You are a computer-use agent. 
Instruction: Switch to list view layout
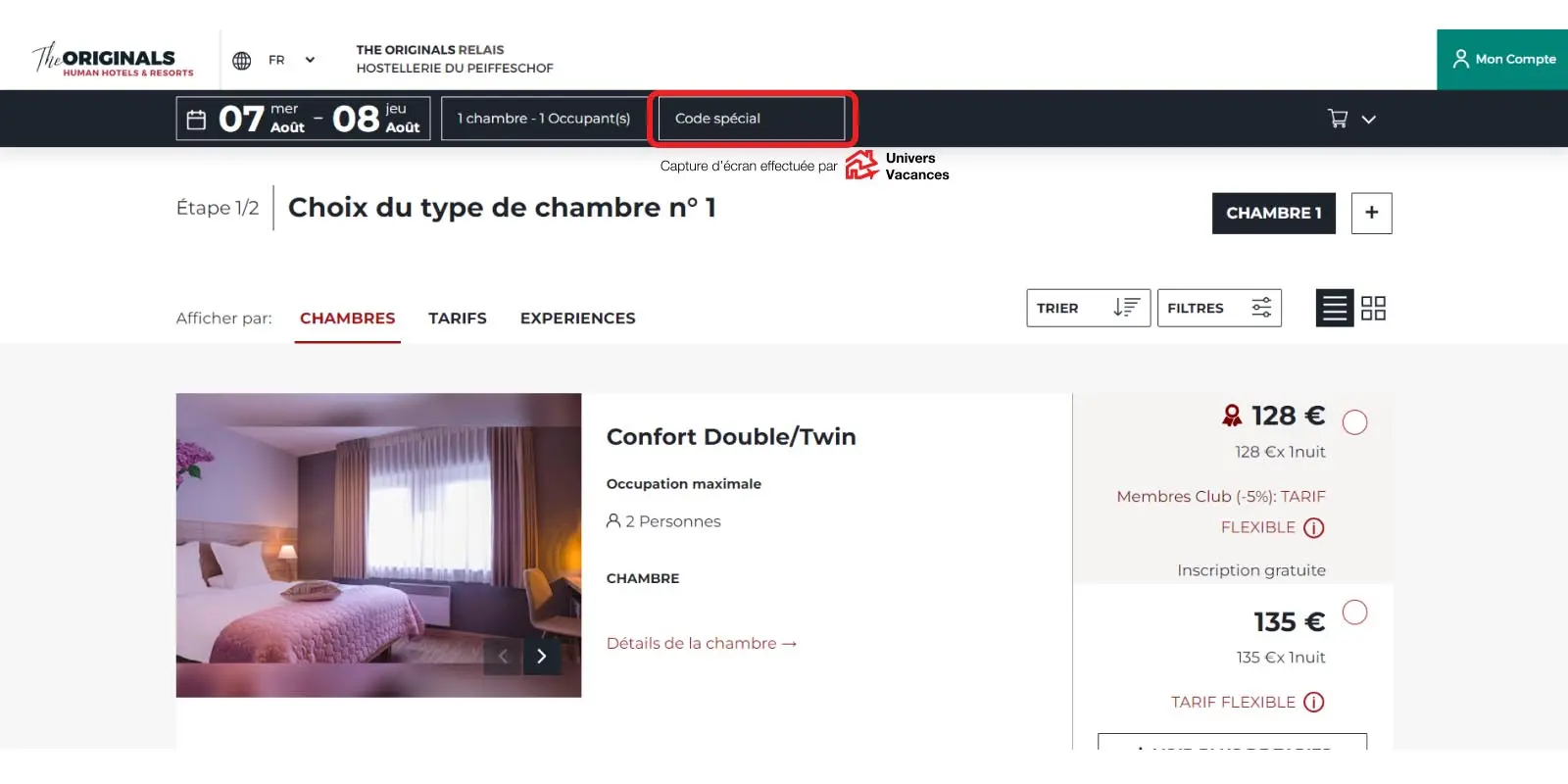[x=1334, y=309]
